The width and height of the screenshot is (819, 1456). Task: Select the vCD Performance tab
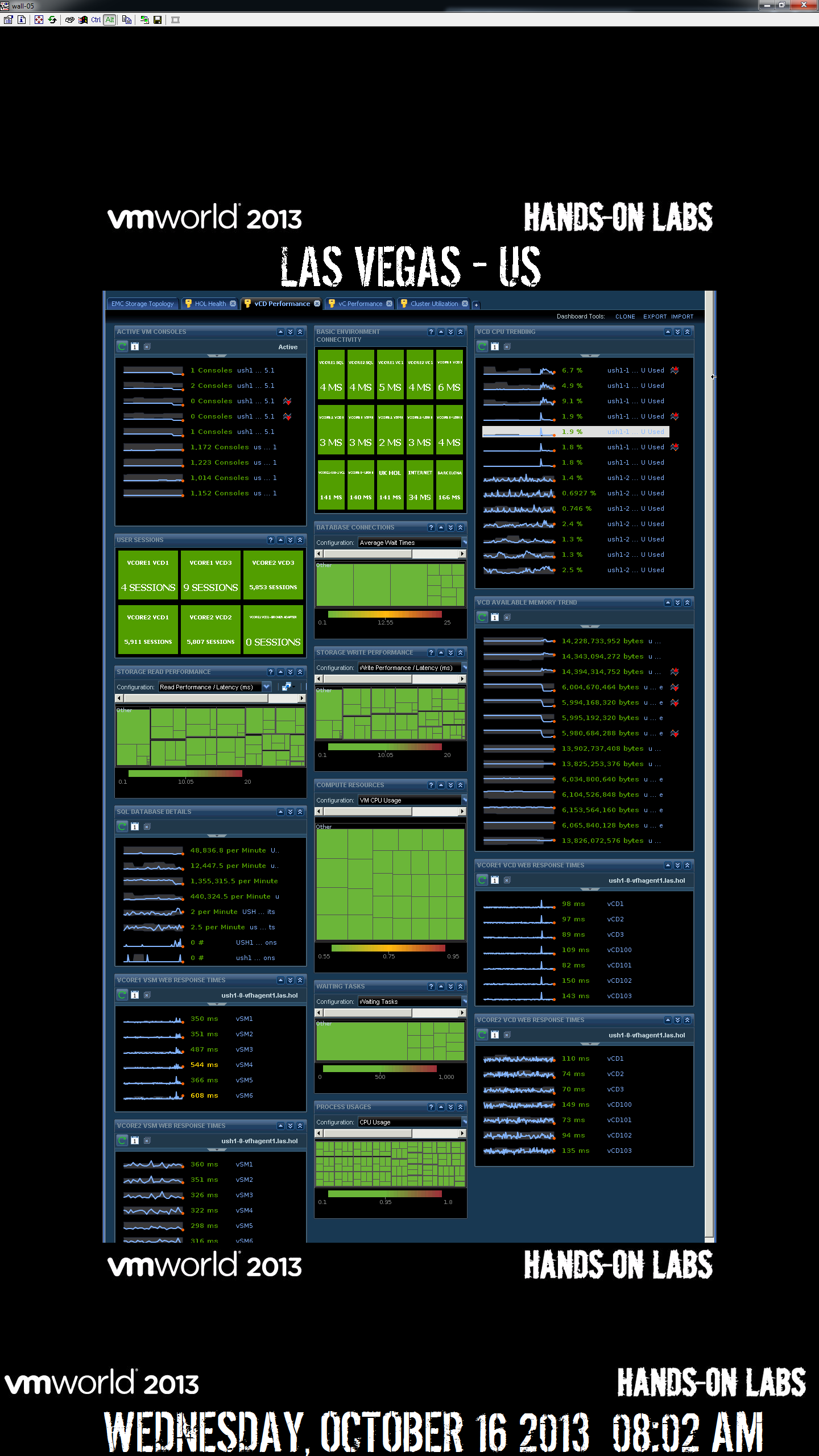pos(282,304)
